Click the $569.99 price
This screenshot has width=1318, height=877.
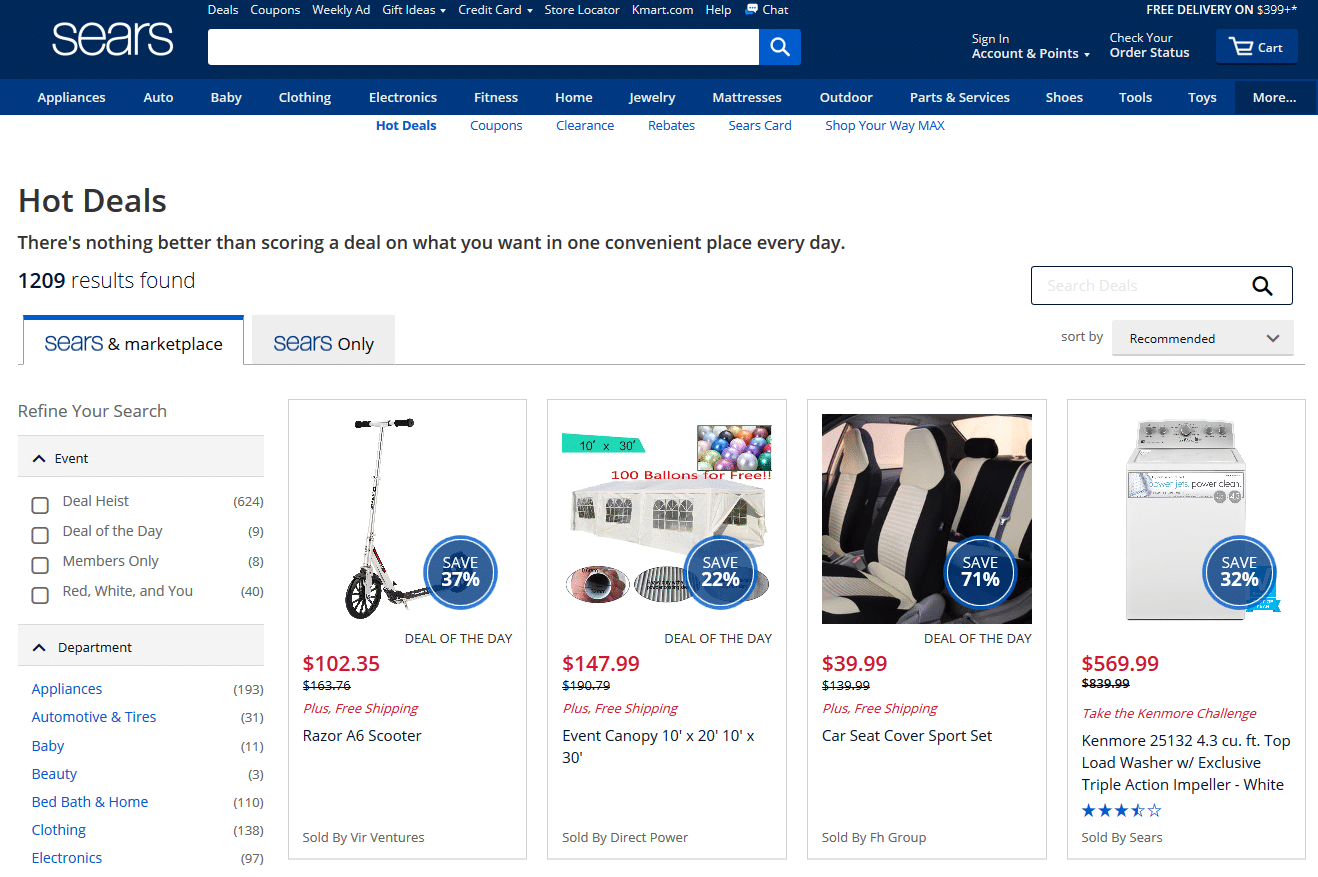[1120, 664]
